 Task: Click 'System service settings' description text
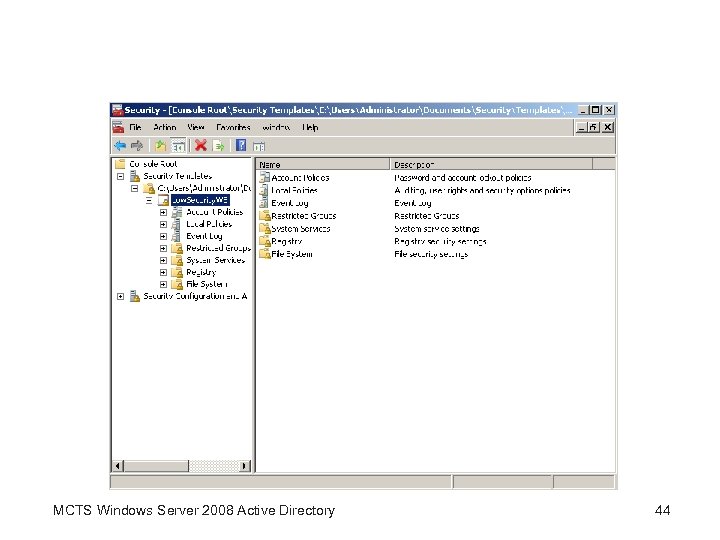437,228
